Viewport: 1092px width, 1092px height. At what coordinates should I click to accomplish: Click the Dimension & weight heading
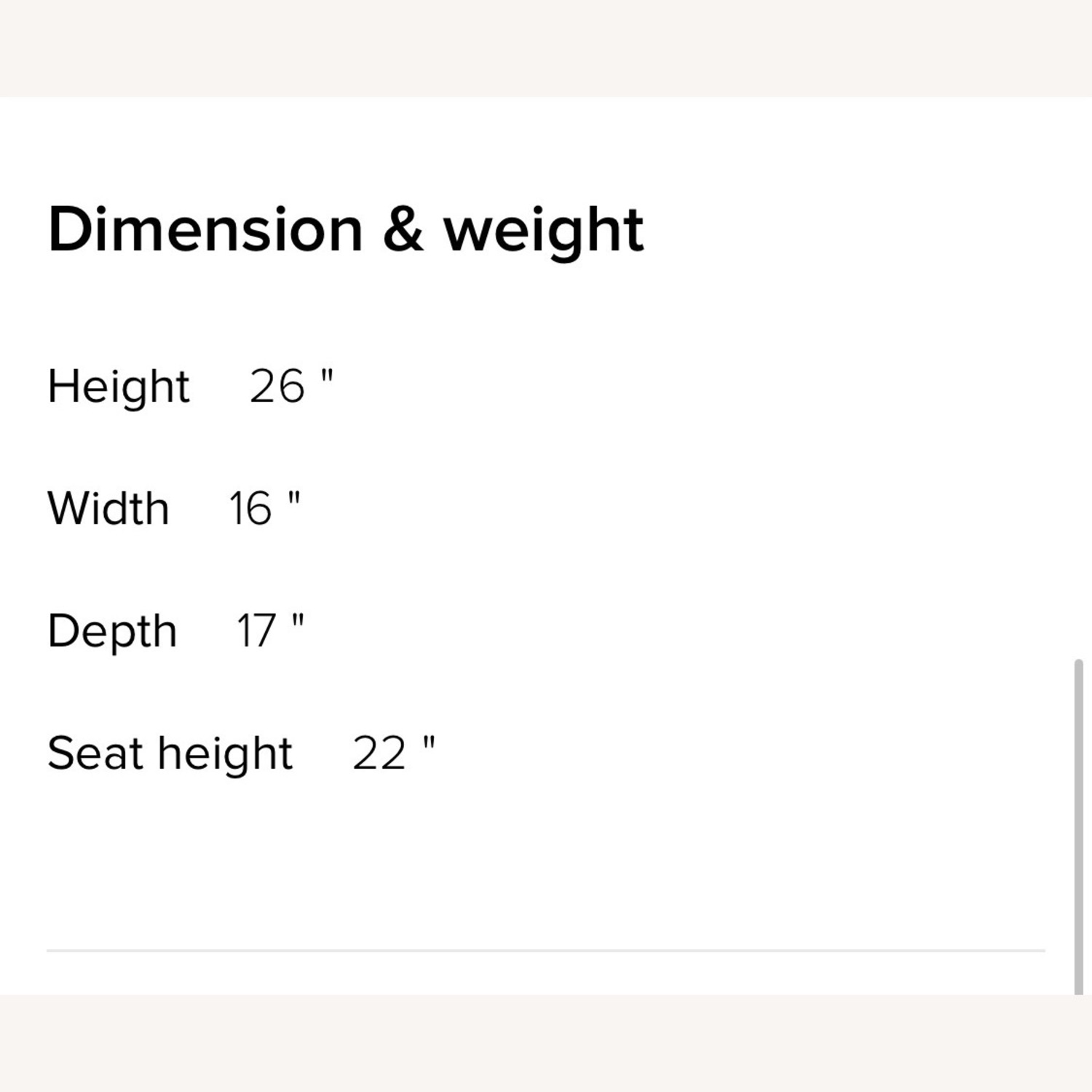pos(345,230)
